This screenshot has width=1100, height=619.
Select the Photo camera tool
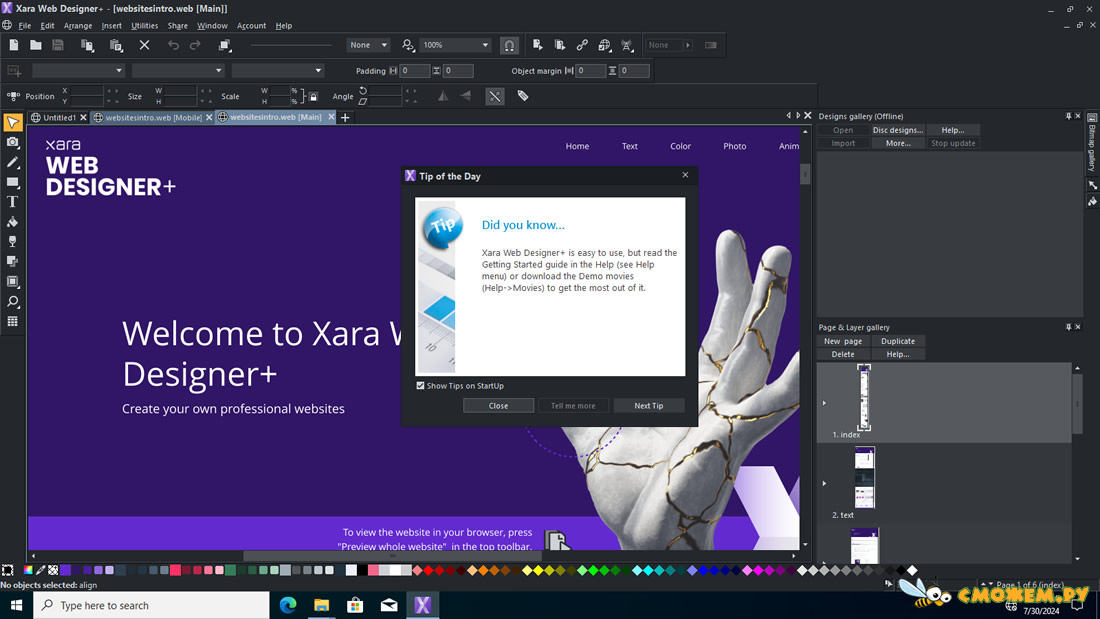point(13,142)
